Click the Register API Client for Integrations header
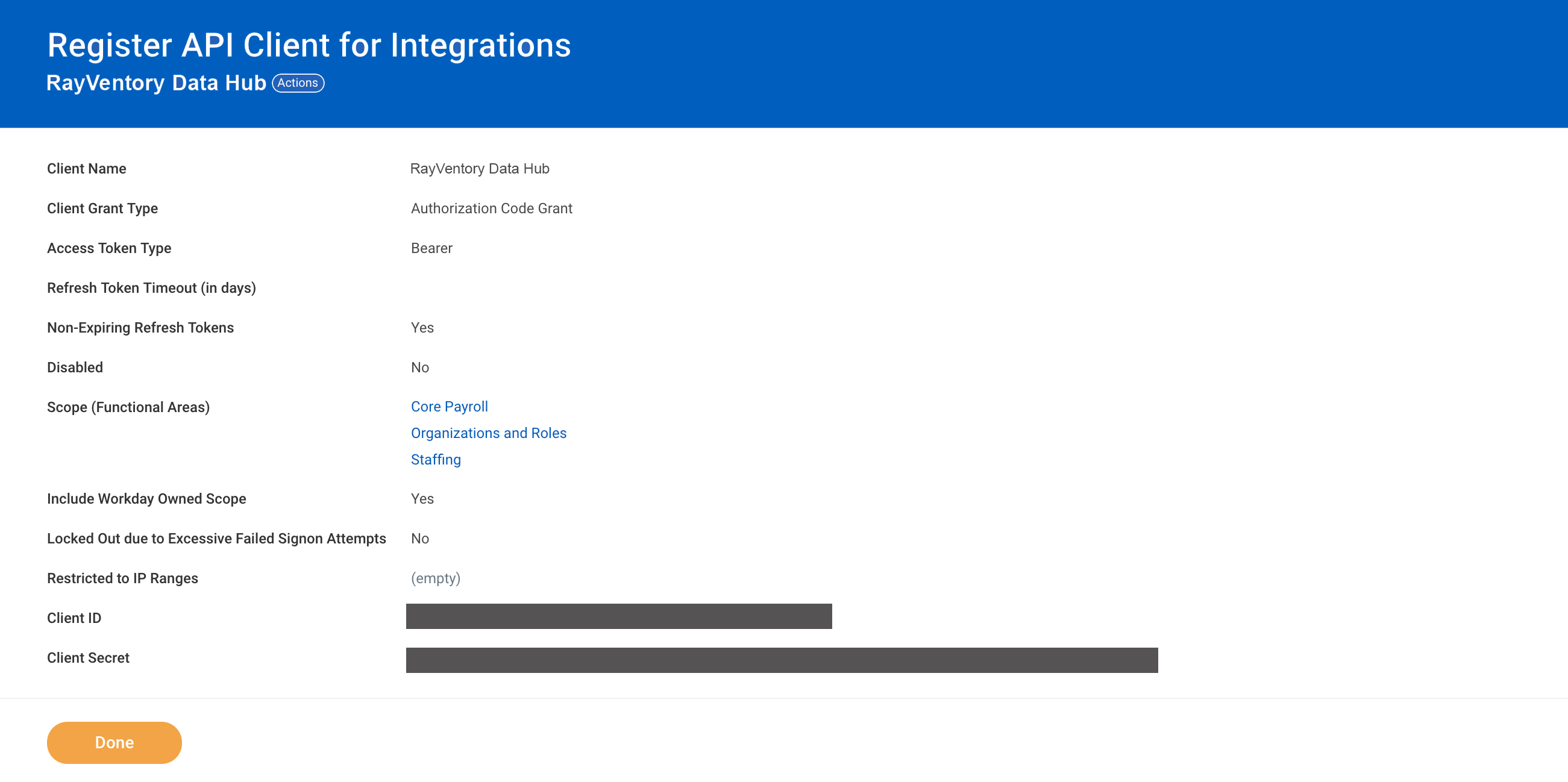The image size is (1568, 782). (309, 43)
